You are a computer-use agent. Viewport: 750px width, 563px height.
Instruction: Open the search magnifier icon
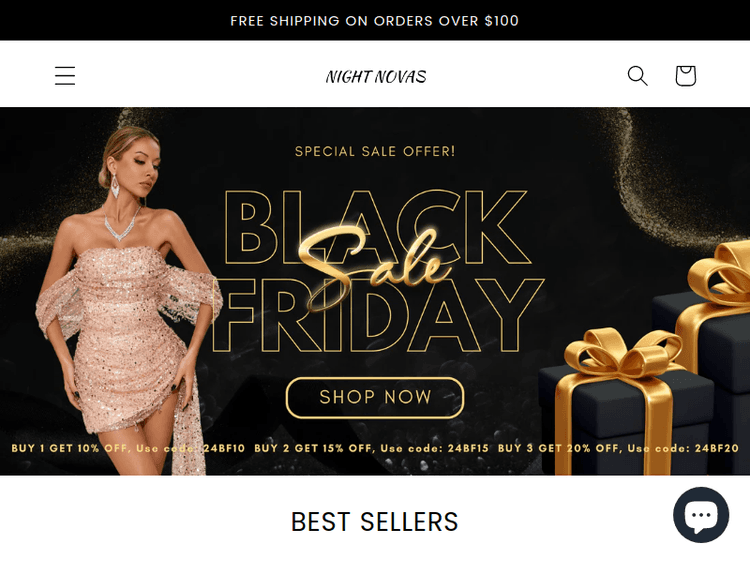pyautogui.click(x=637, y=76)
